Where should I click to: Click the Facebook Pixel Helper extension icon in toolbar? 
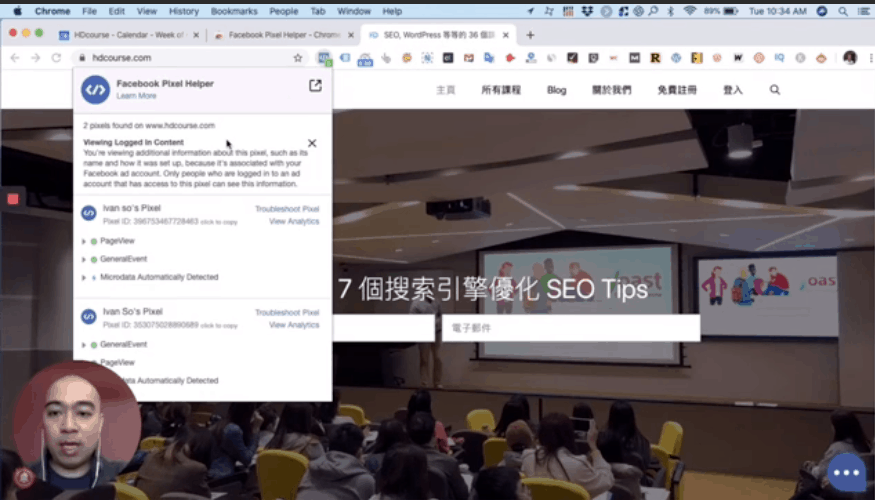coord(324,57)
